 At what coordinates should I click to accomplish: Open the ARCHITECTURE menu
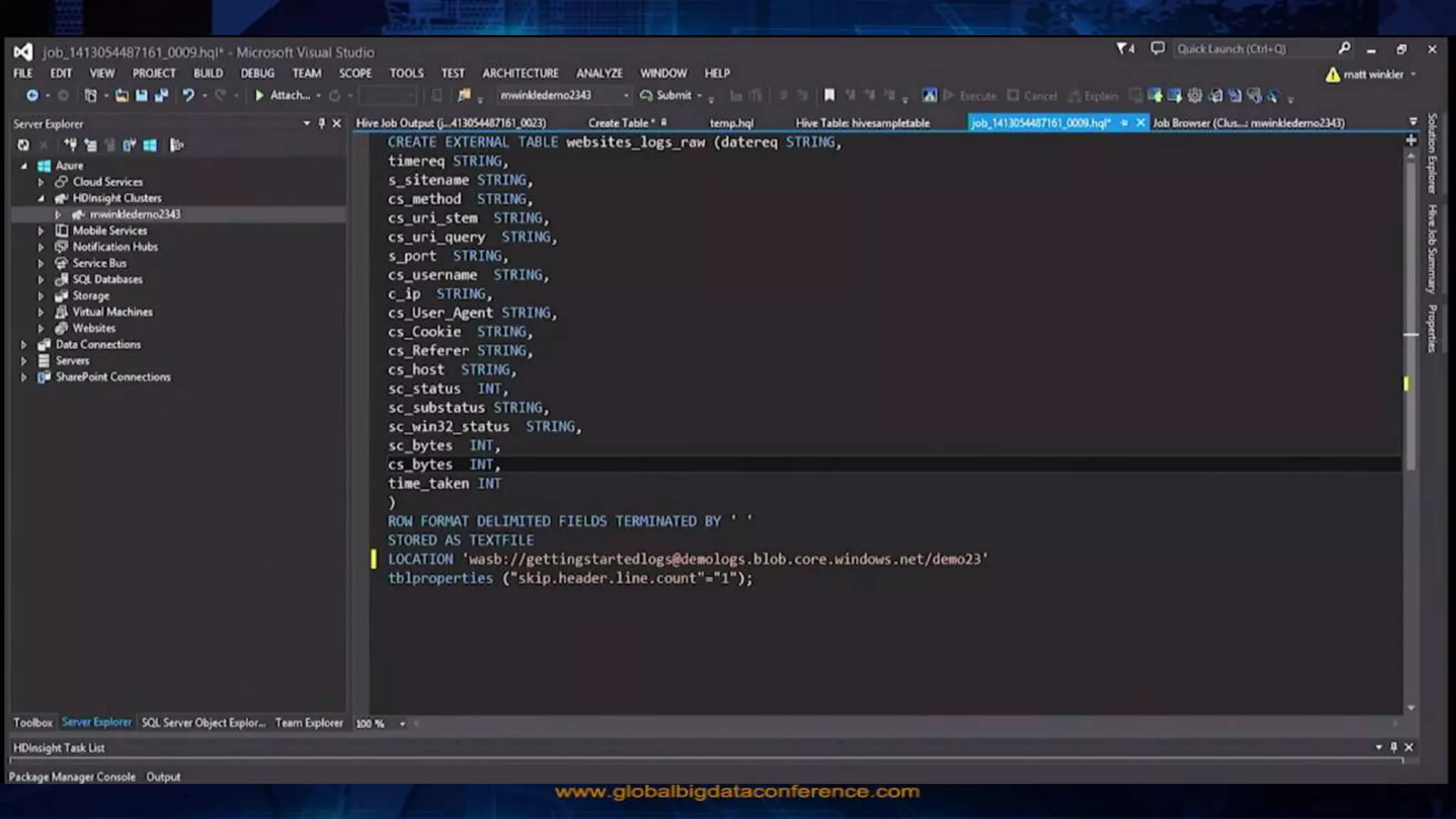(520, 73)
